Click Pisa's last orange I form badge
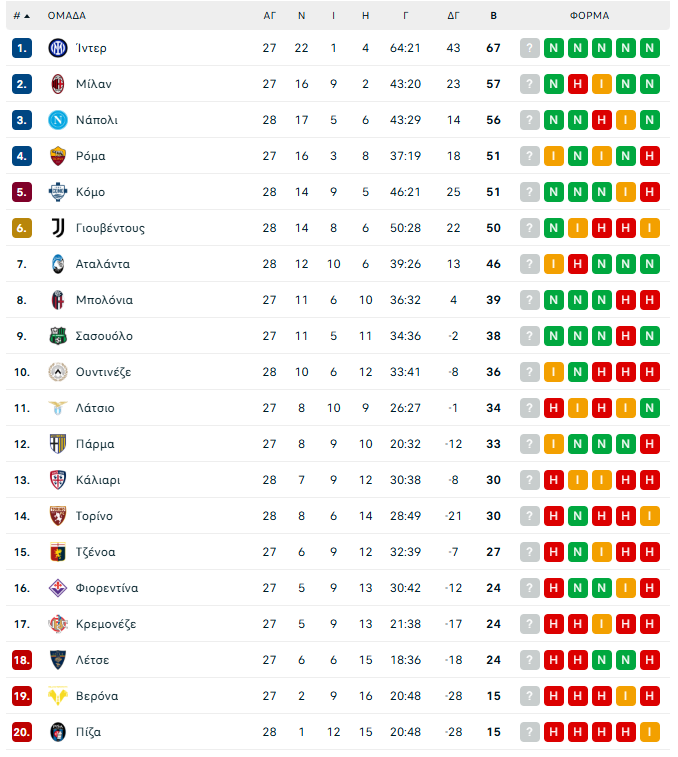Screen dimensions: 678x757 pos(650,732)
